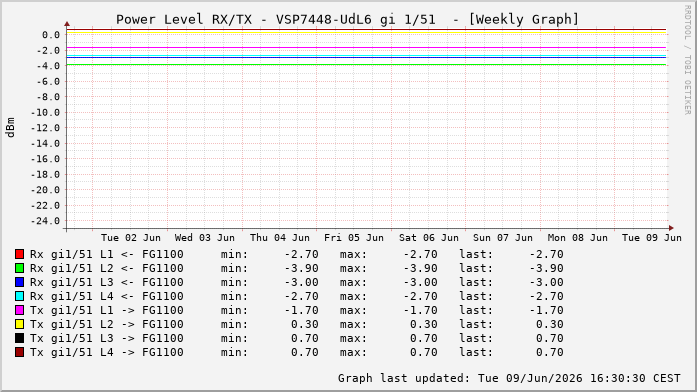The width and height of the screenshot is (697, 392).
Task: Click the '-24.0' y-axis tick label
Action: click(45, 221)
